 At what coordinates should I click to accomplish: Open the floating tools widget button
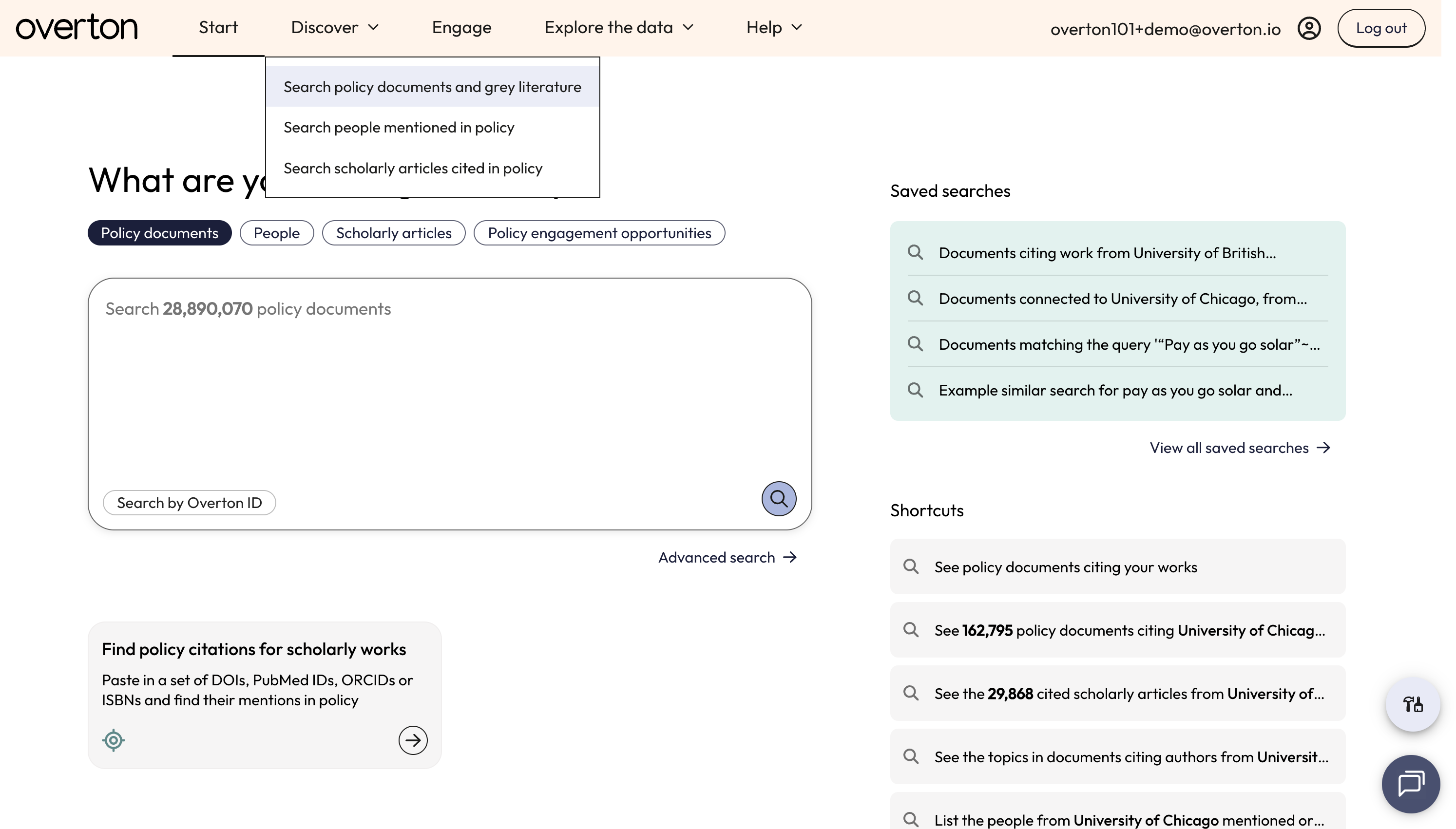(1412, 704)
